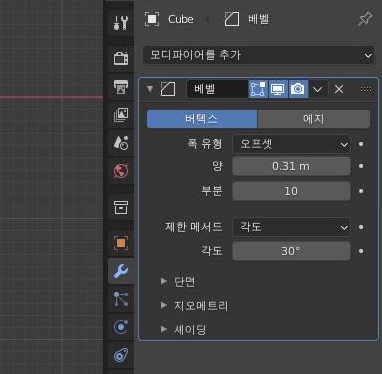Toggle modifier display in Edit Mode

pos(258,89)
